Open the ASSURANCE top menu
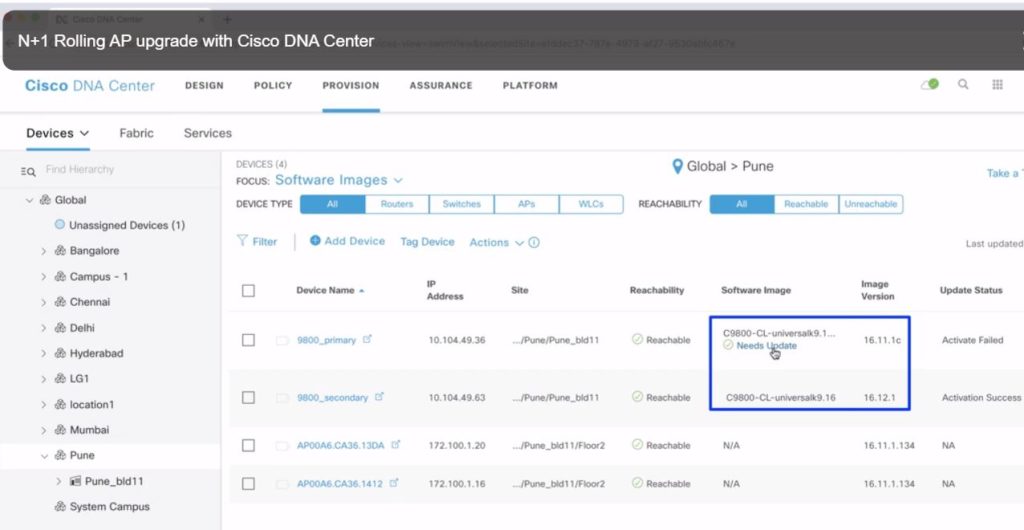1024x530 pixels. click(440, 86)
